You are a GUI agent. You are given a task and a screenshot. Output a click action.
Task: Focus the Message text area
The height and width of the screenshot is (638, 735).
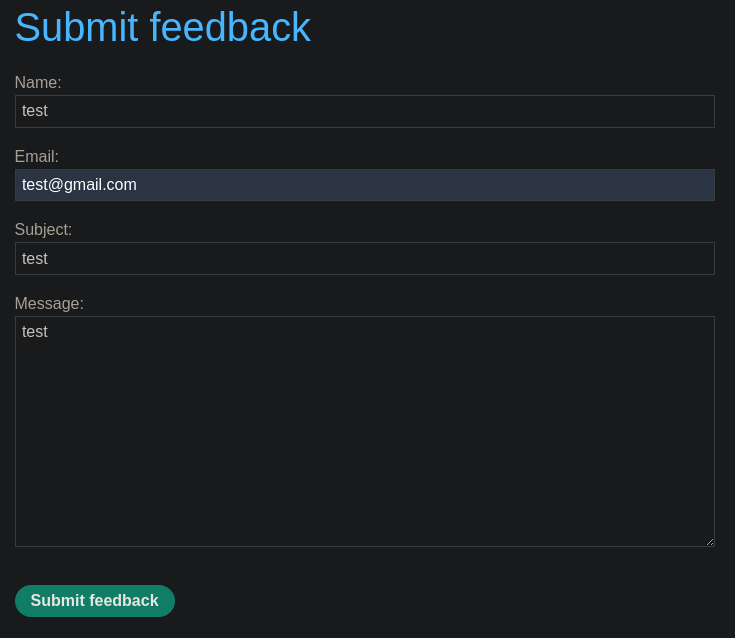[364, 431]
